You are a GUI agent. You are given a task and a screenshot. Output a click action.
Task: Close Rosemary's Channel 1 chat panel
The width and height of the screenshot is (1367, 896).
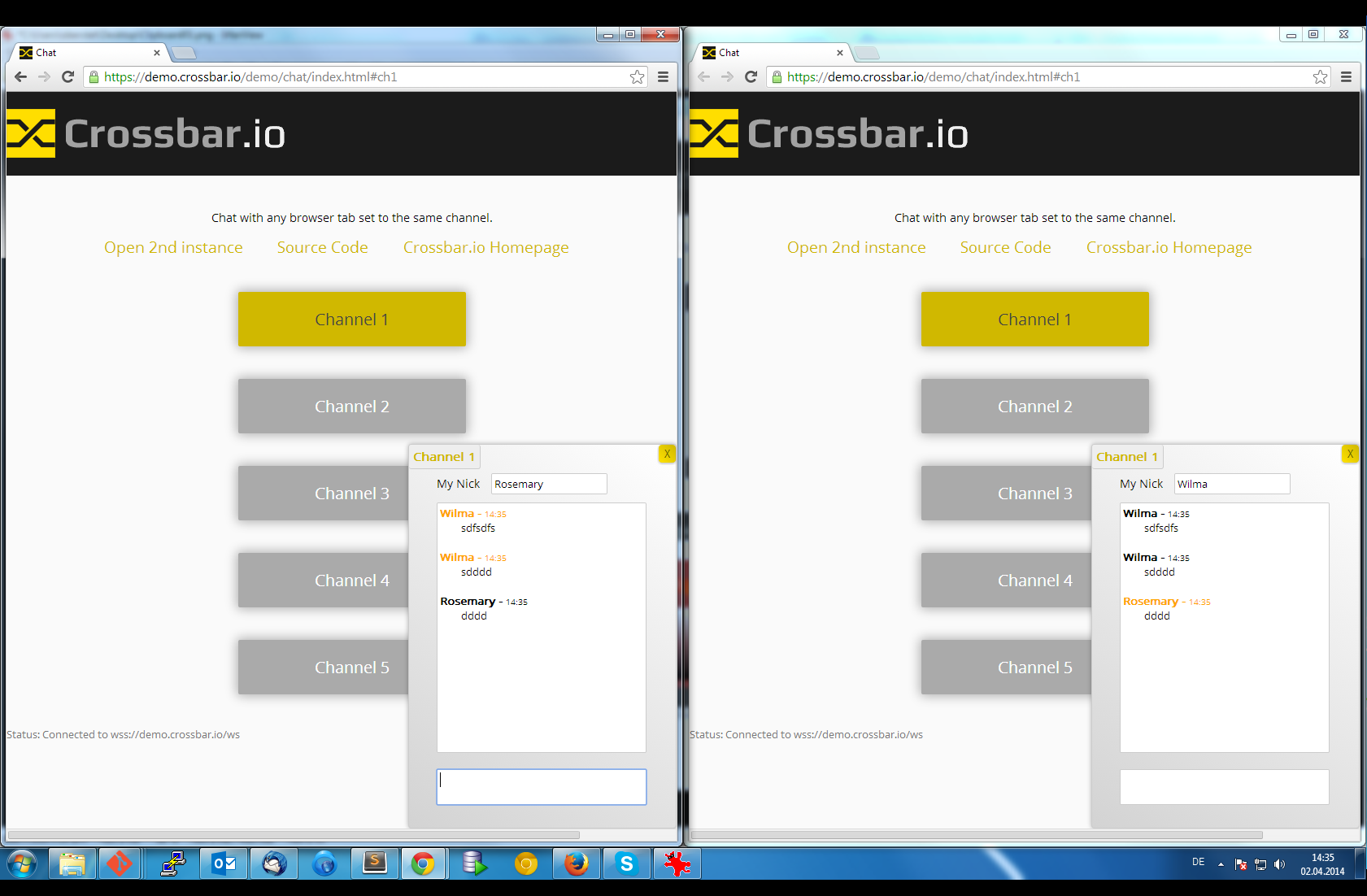(x=667, y=455)
